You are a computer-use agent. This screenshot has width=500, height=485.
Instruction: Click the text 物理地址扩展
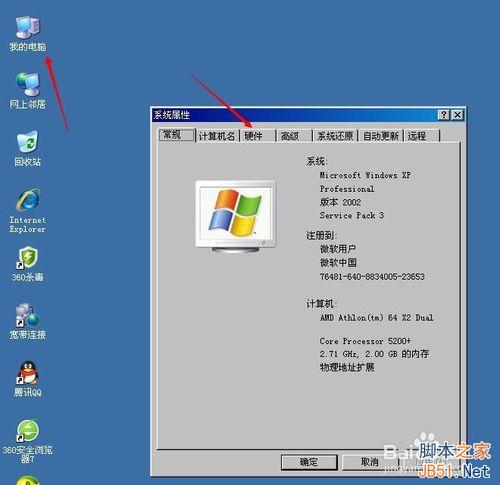pos(347,367)
